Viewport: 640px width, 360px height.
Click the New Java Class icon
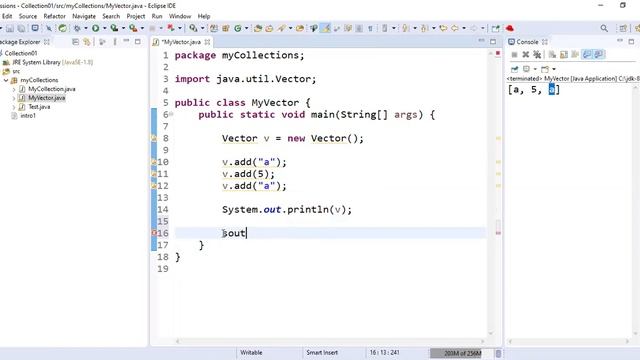coord(238,28)
